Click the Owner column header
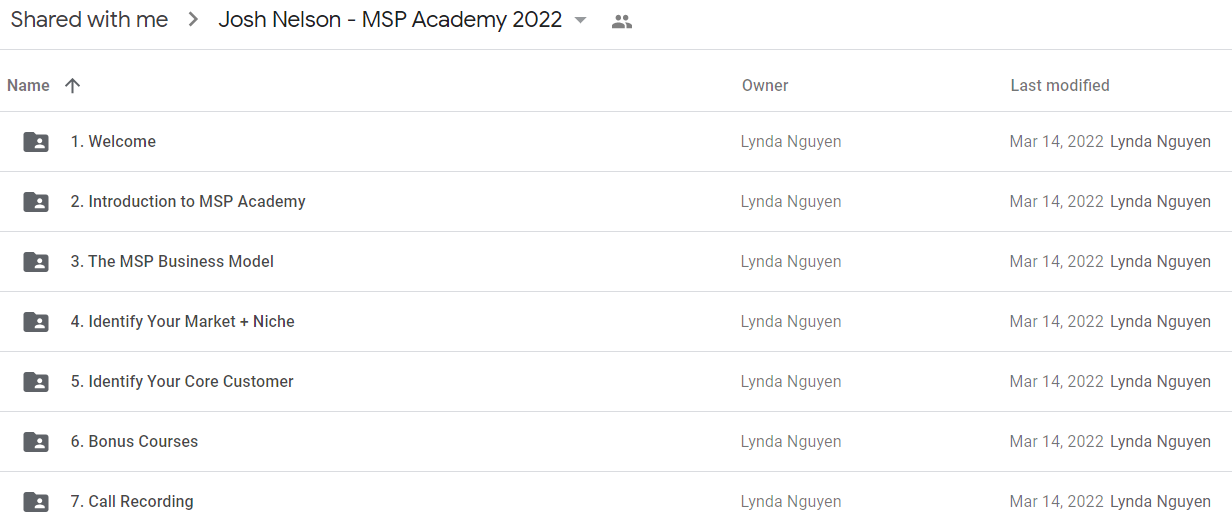Viewport: 1232px width, 522px height. pos(765,86)
